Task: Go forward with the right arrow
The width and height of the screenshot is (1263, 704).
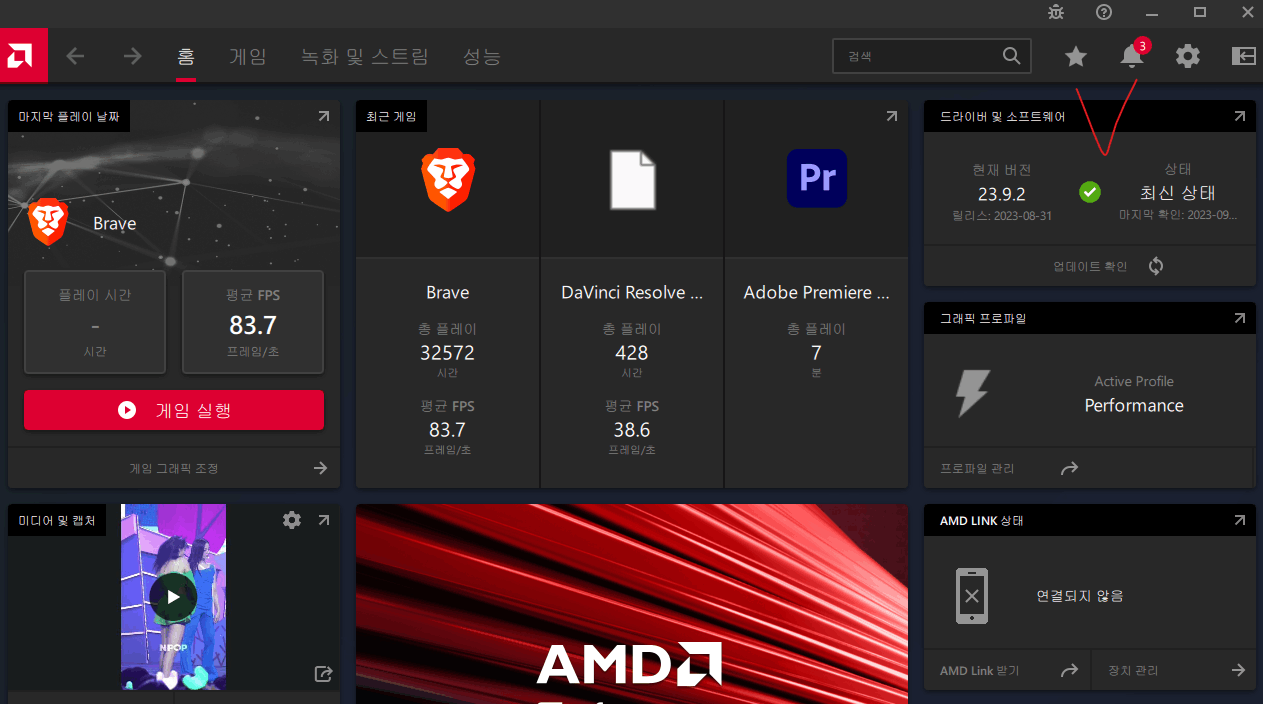Action: coord(132,56)
